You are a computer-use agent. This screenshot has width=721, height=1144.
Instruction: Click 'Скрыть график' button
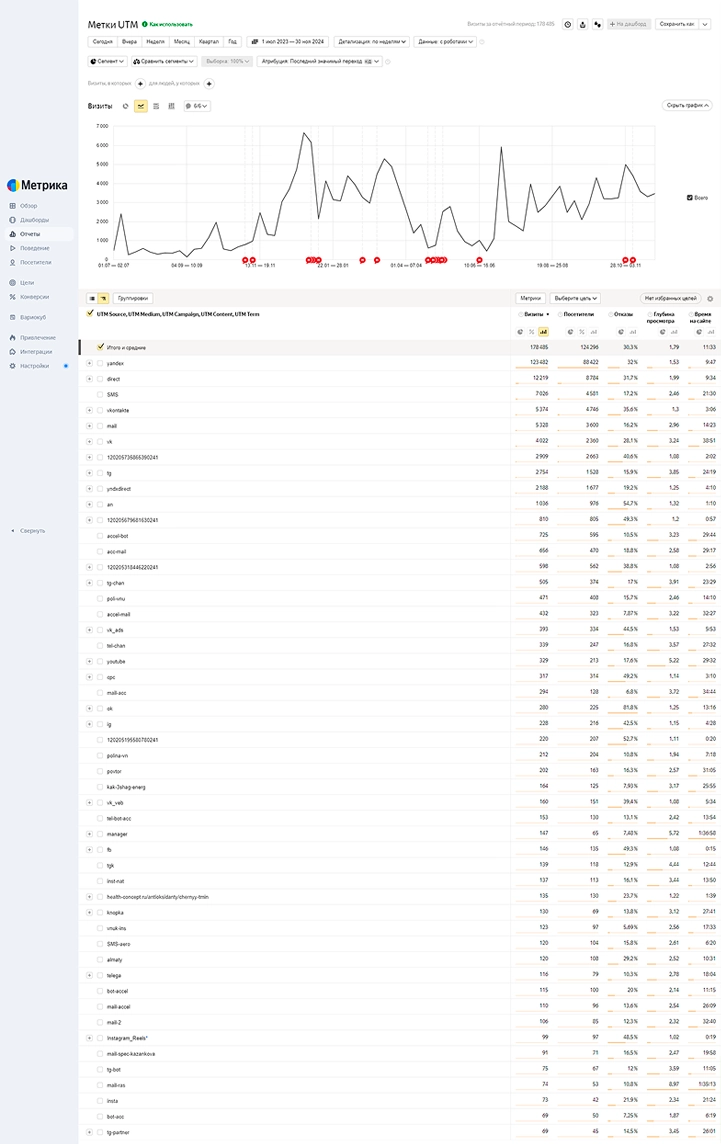pyautogui.click(x=687, y=106)
